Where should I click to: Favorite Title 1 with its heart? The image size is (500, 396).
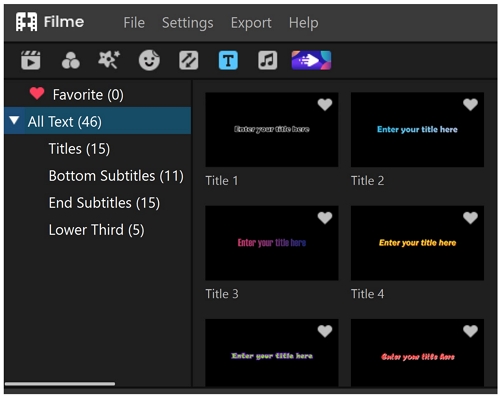point(325,105)
